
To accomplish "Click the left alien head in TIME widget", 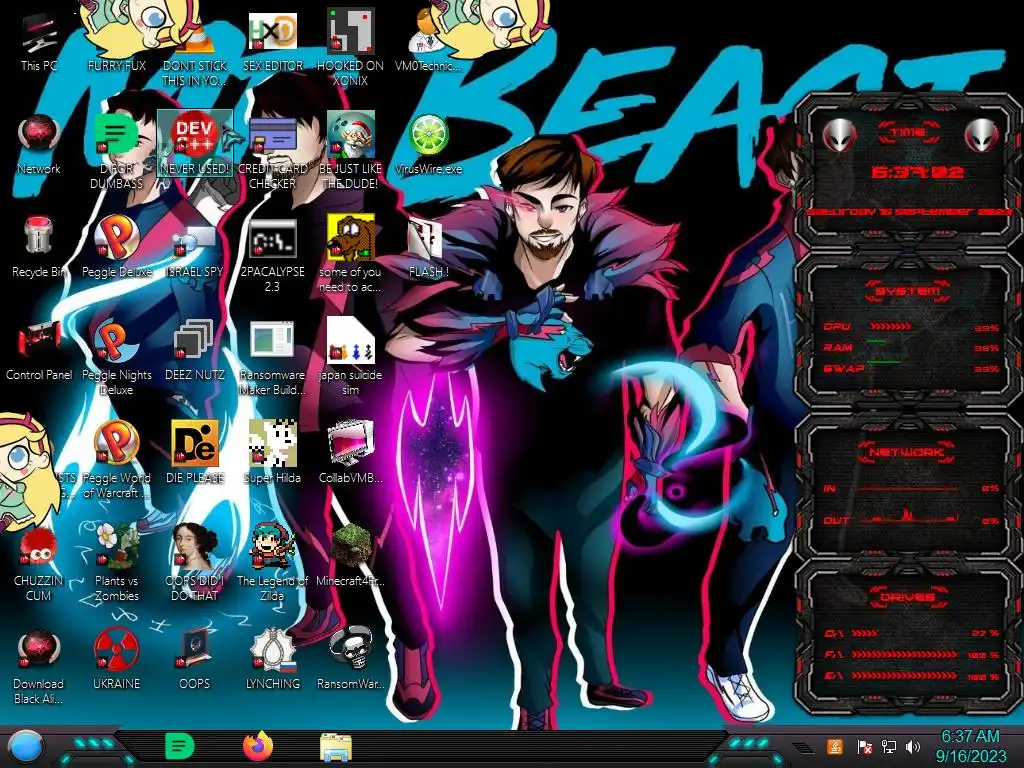I will pos(839,136).
